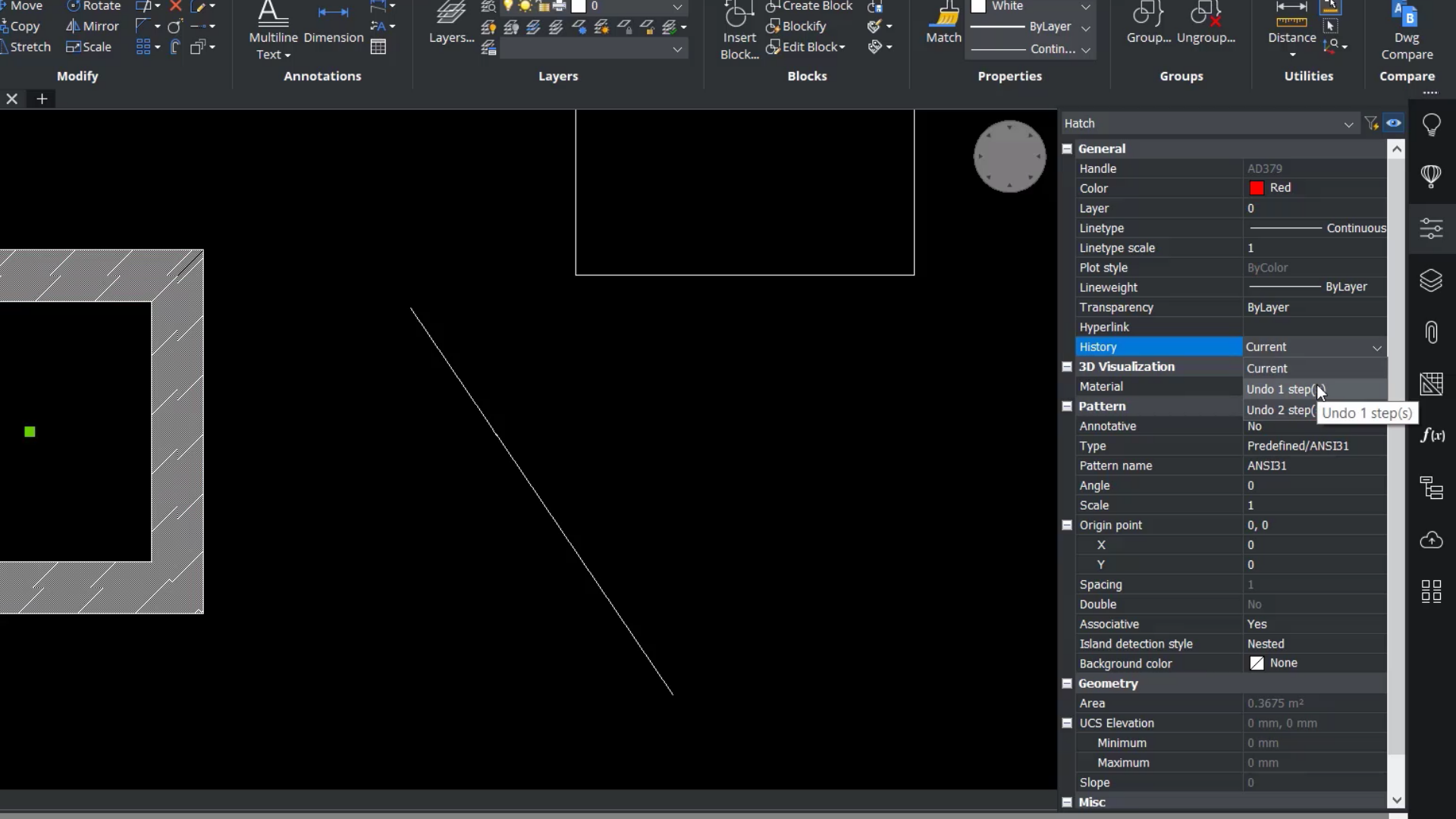This screenshot has width=1456, height=819.
Task: Open the ByLayer linetype dropdown
Action: (x=1087, y=27)
